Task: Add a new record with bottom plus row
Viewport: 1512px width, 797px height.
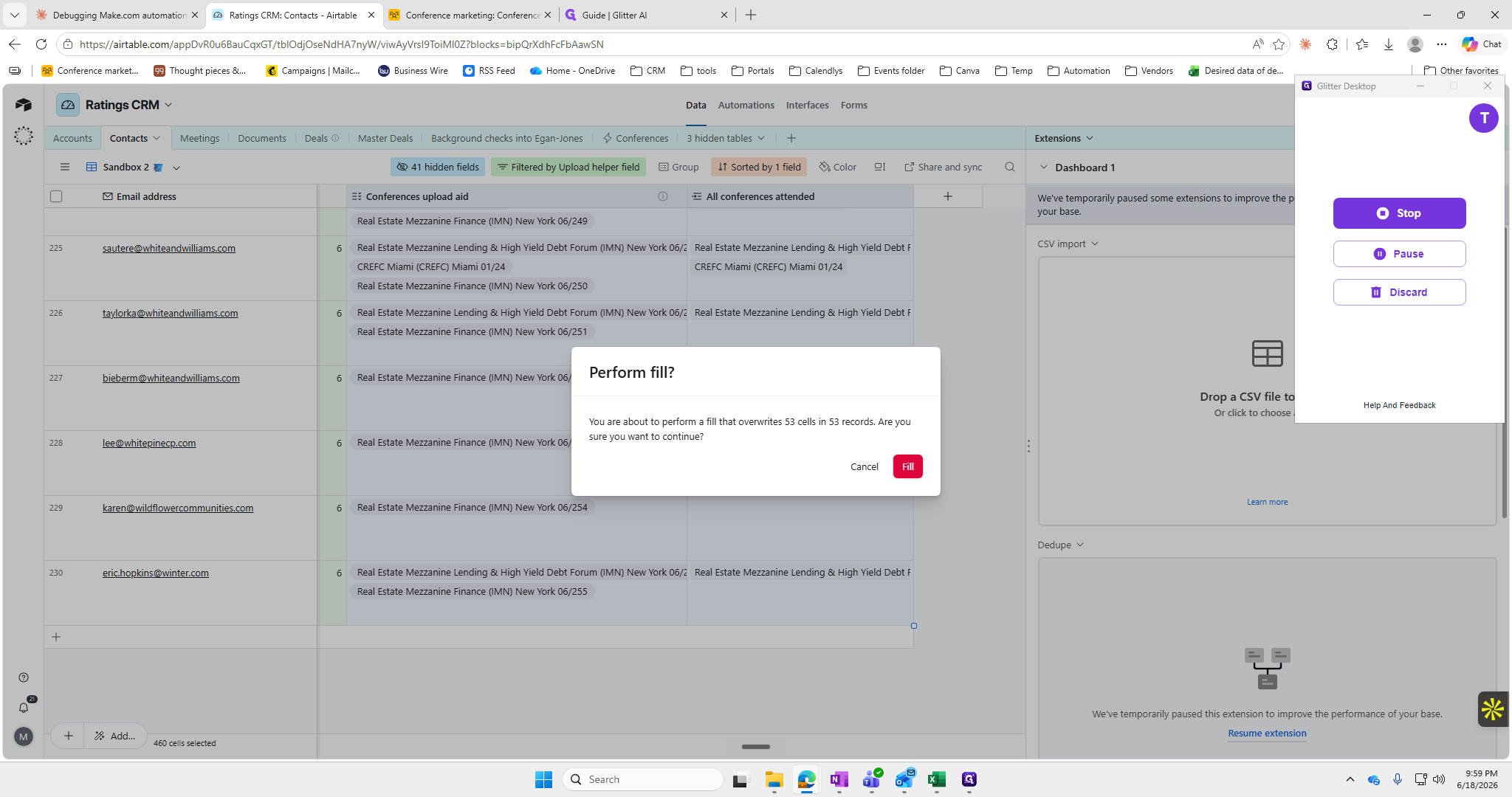Action: 56,637
